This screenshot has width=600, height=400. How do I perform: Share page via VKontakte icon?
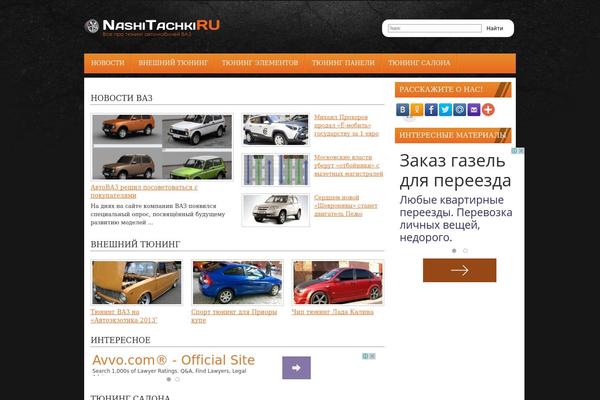402,109
